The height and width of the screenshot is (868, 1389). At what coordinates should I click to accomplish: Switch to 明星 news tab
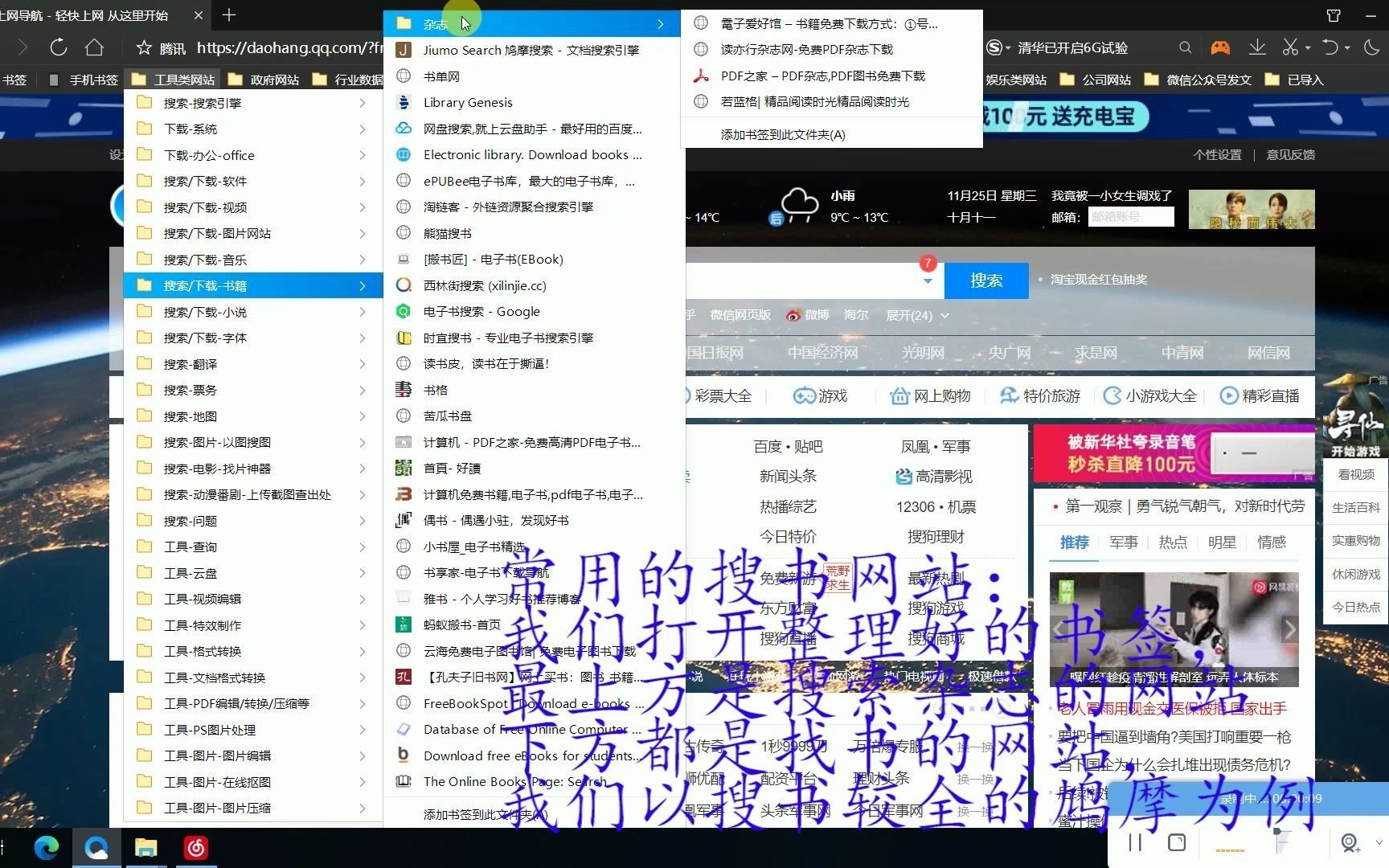pos(1222,542)
